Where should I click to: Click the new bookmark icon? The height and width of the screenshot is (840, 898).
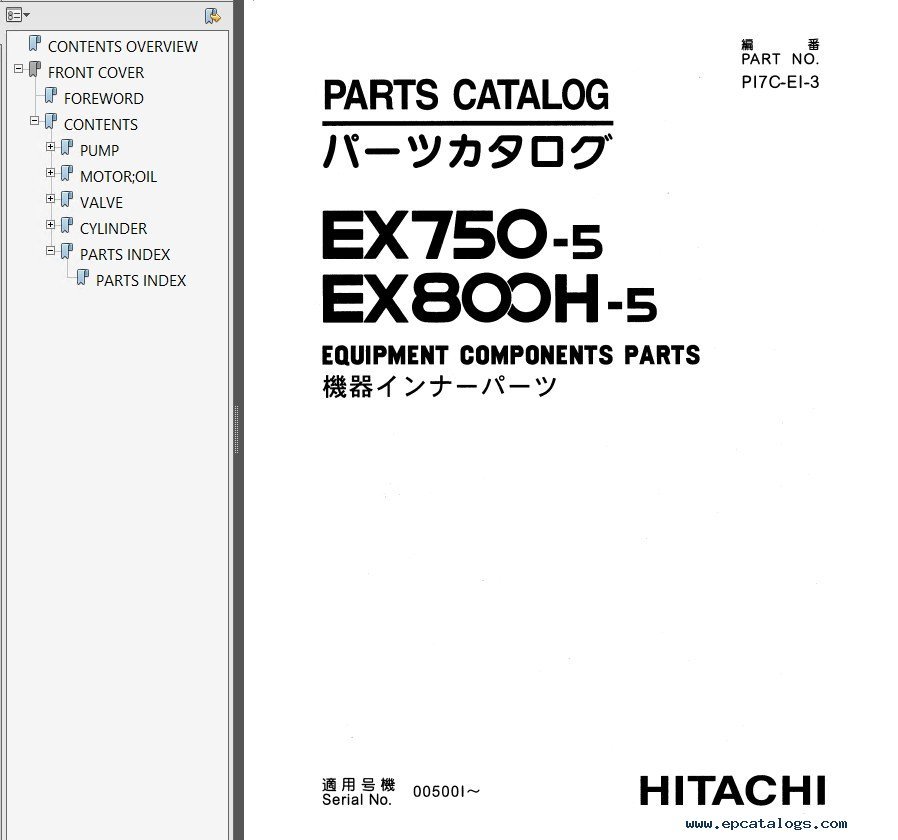tap(212, 16)
